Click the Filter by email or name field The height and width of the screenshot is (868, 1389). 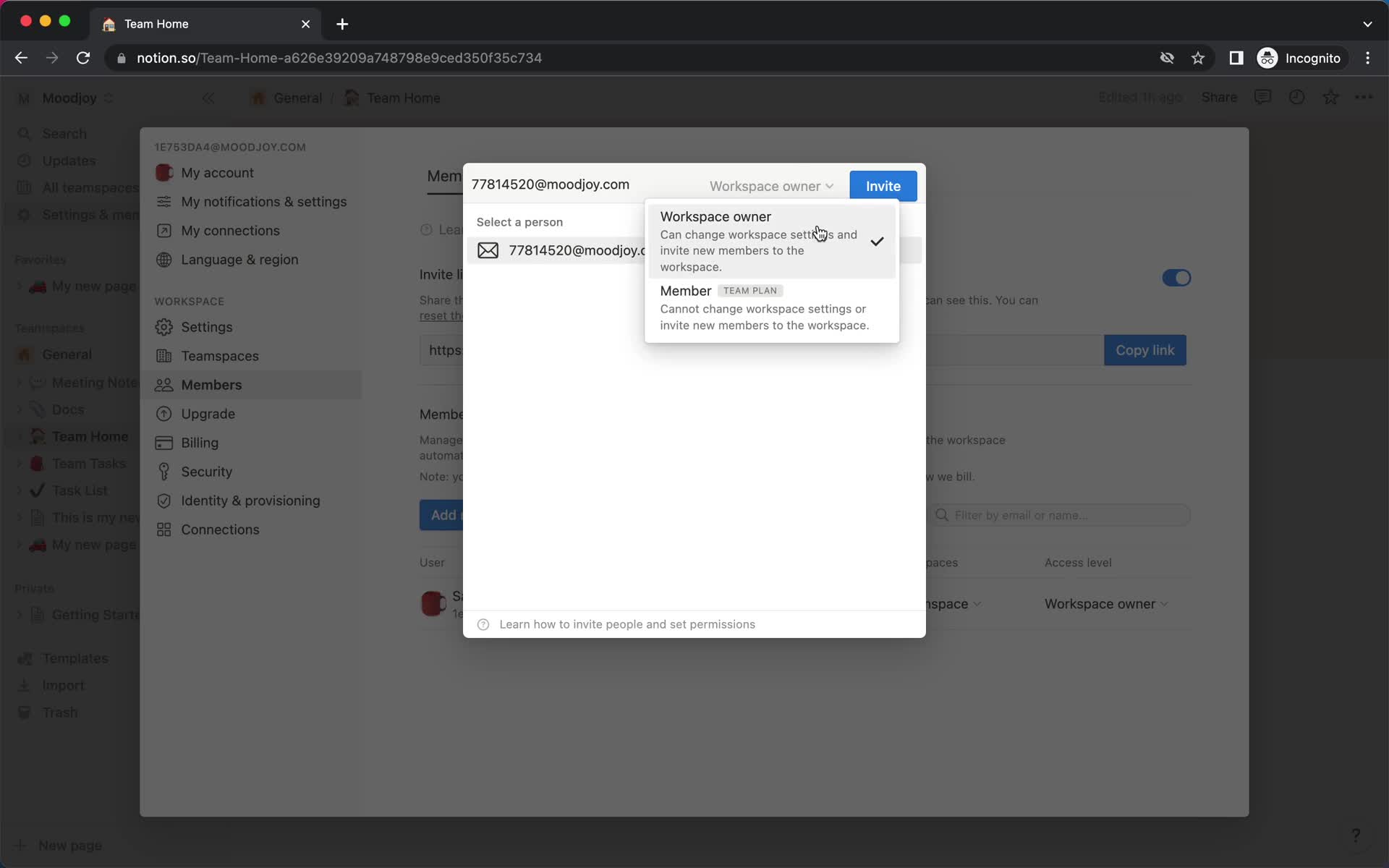click(x=1061, y=515)
